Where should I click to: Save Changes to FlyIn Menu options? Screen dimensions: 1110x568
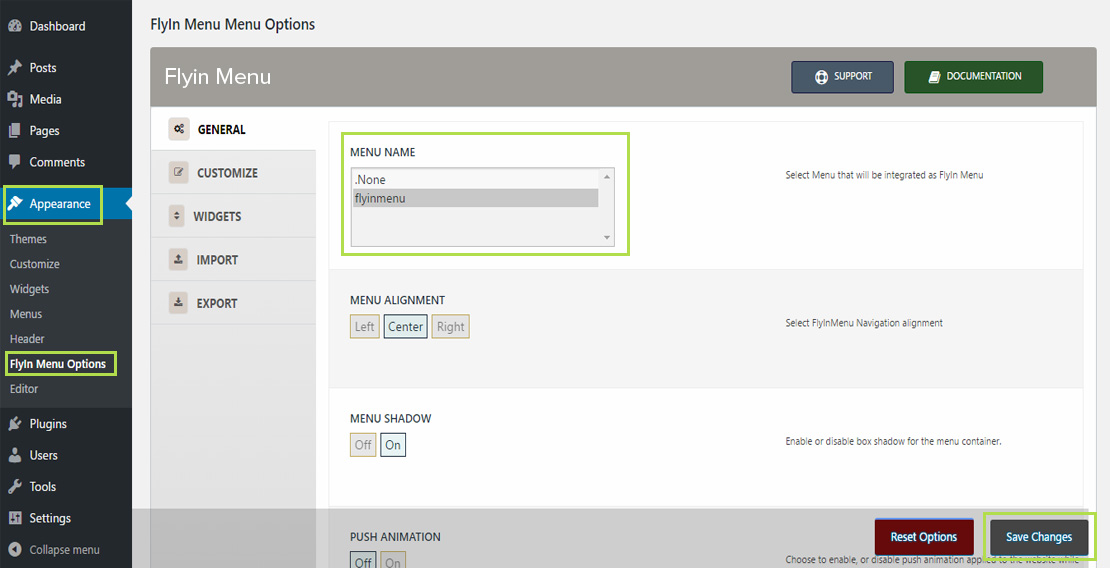1039,537
